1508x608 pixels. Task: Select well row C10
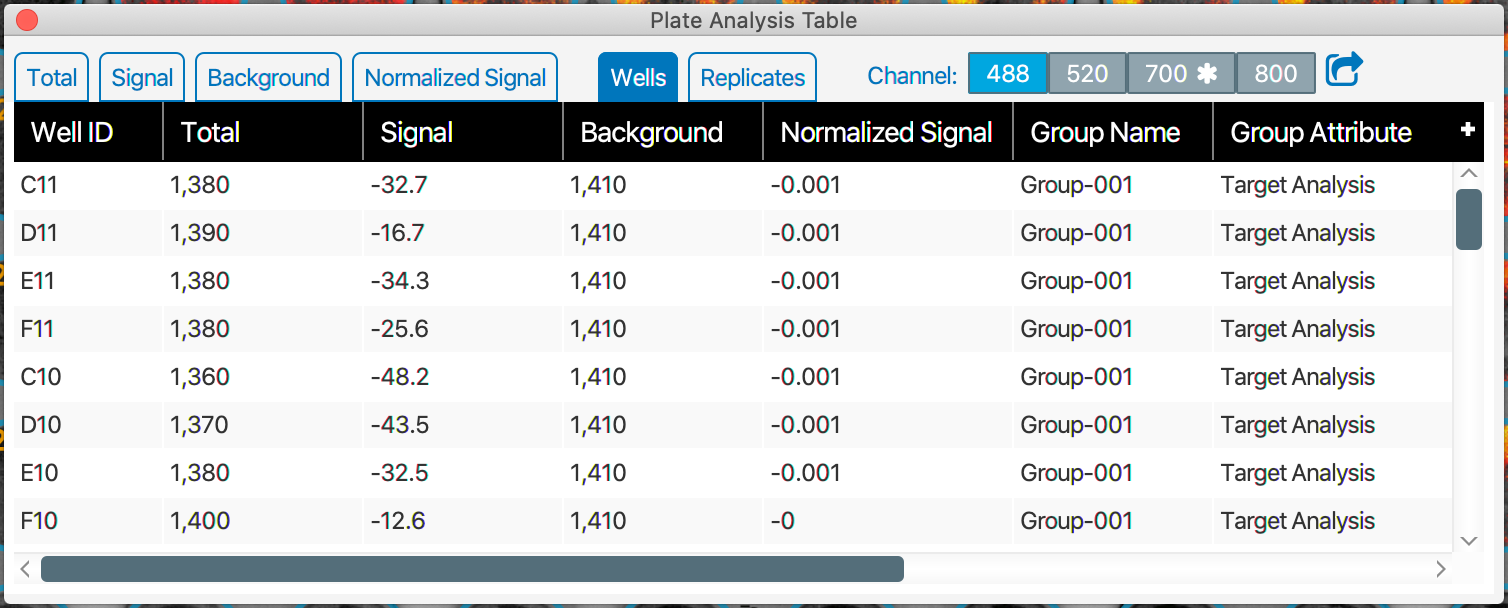click(733, 377)
